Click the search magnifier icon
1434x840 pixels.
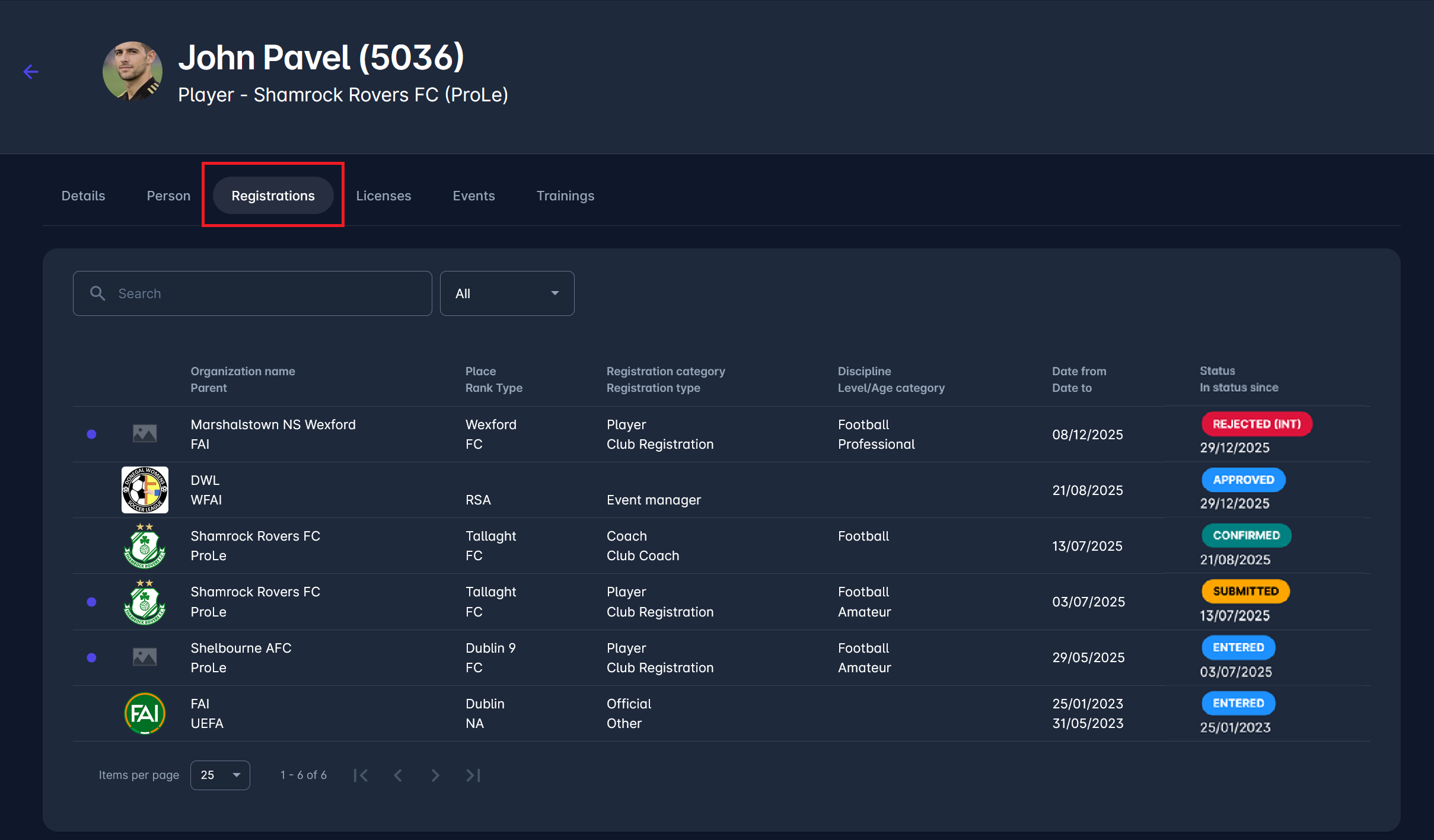pyautogui.click(x=97, y=293)
